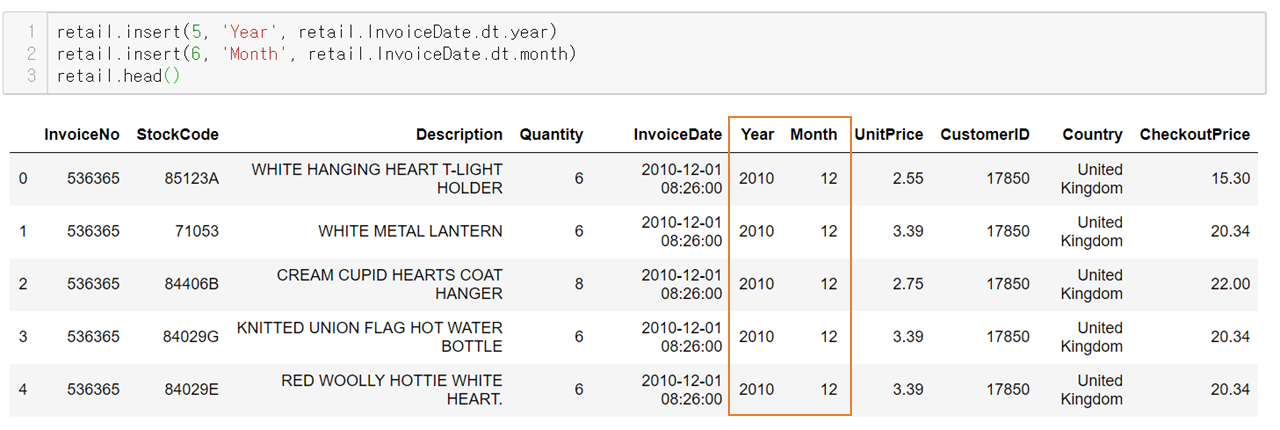Click the quantity value 8
The image size is (1280, 430).
579,284
